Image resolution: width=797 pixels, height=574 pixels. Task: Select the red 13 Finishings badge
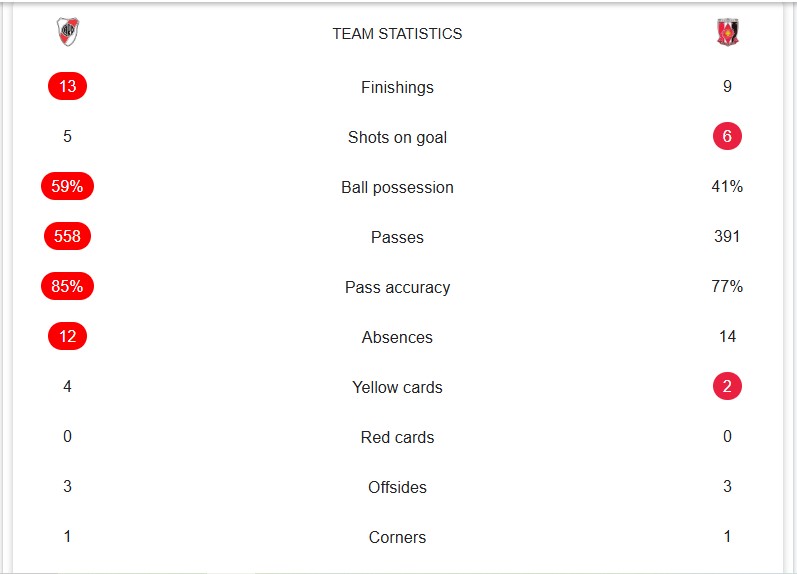point(68,87)
